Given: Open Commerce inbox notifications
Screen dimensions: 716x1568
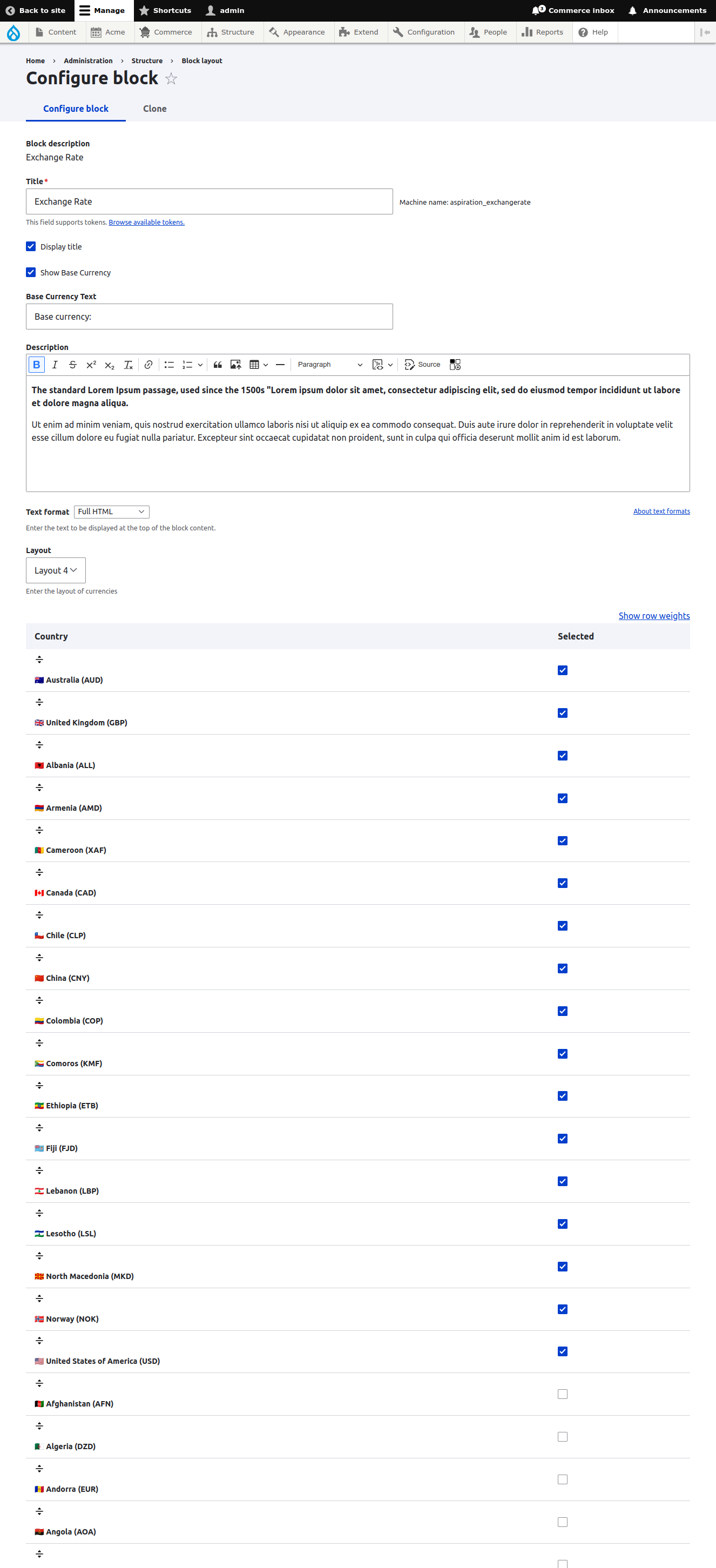Looking at the screenshot, I should click(573, 10).
